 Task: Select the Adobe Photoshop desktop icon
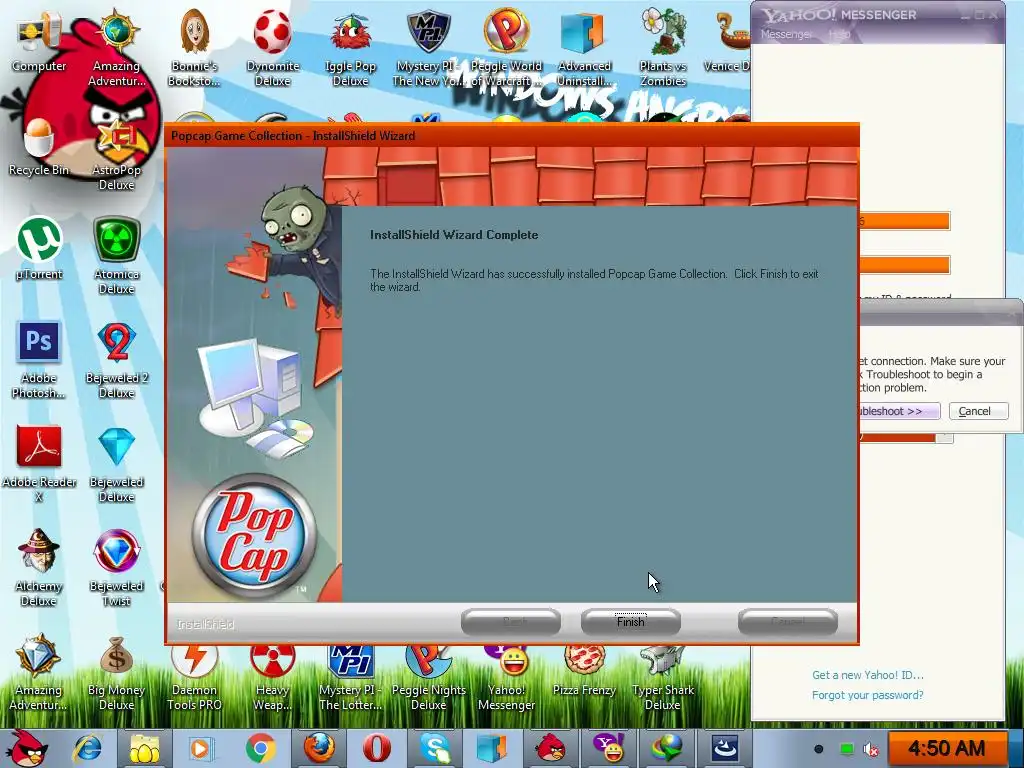(39, 360)
